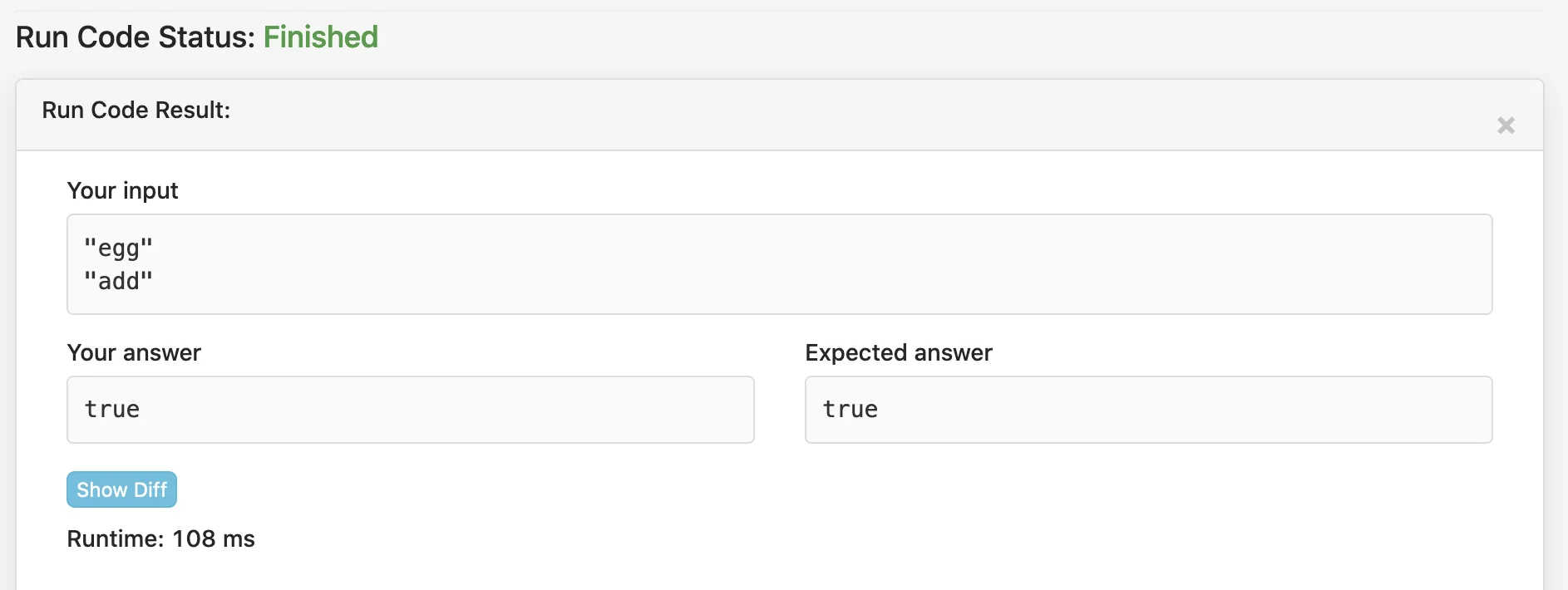Click empty space in the result panel header bar
Image resolution: width=1568 pixels, height=590 pixels.
click(831, 115)
